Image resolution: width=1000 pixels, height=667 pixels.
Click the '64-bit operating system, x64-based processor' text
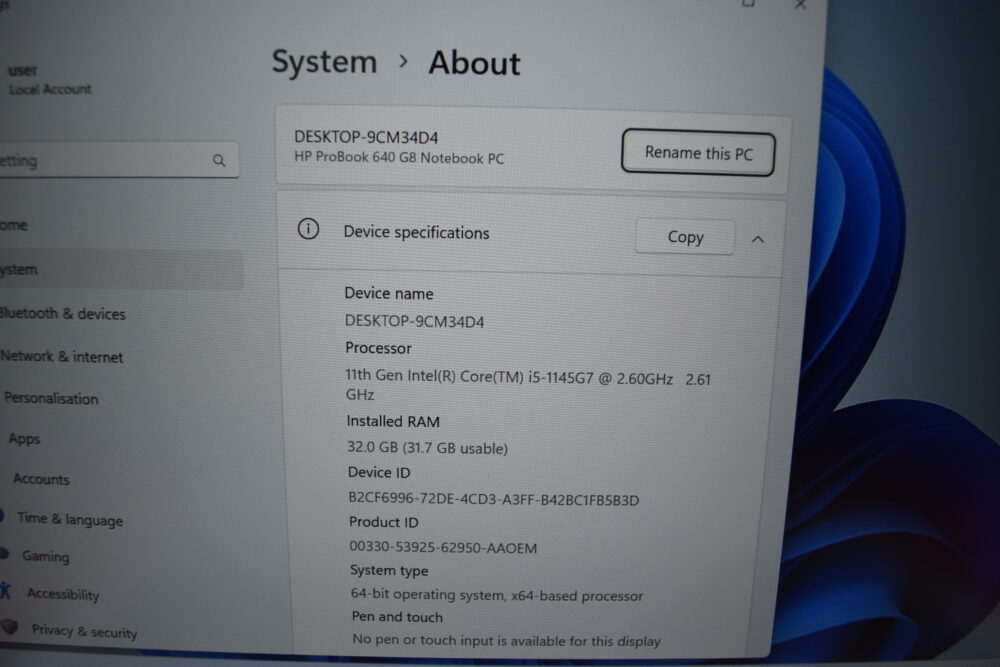click(x=497, y=595)
